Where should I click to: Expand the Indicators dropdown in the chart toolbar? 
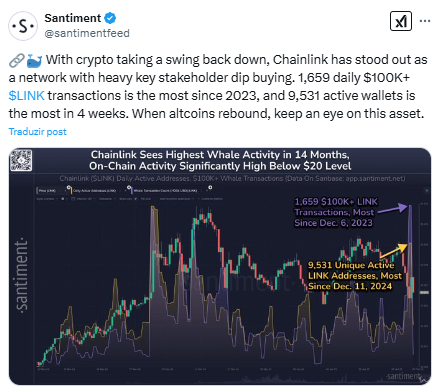point(107,199)
